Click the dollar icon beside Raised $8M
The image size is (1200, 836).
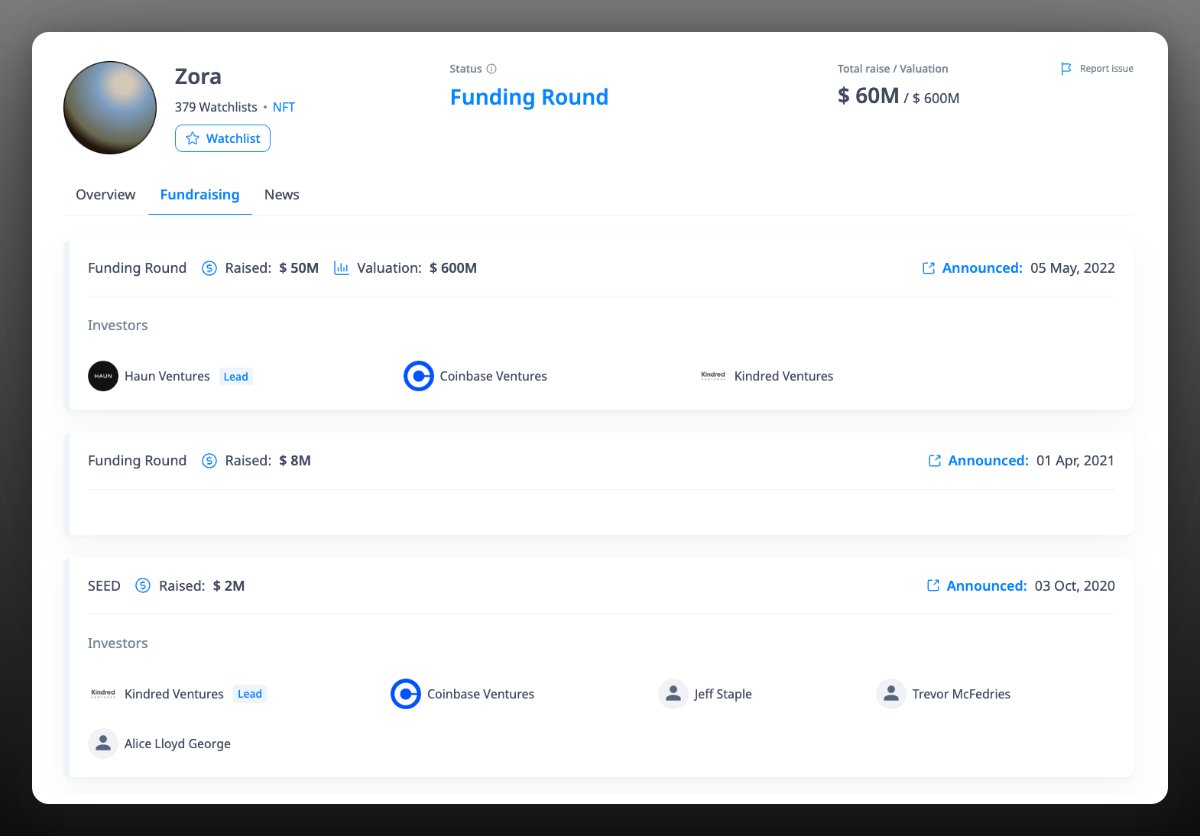[x=209, y=461]
